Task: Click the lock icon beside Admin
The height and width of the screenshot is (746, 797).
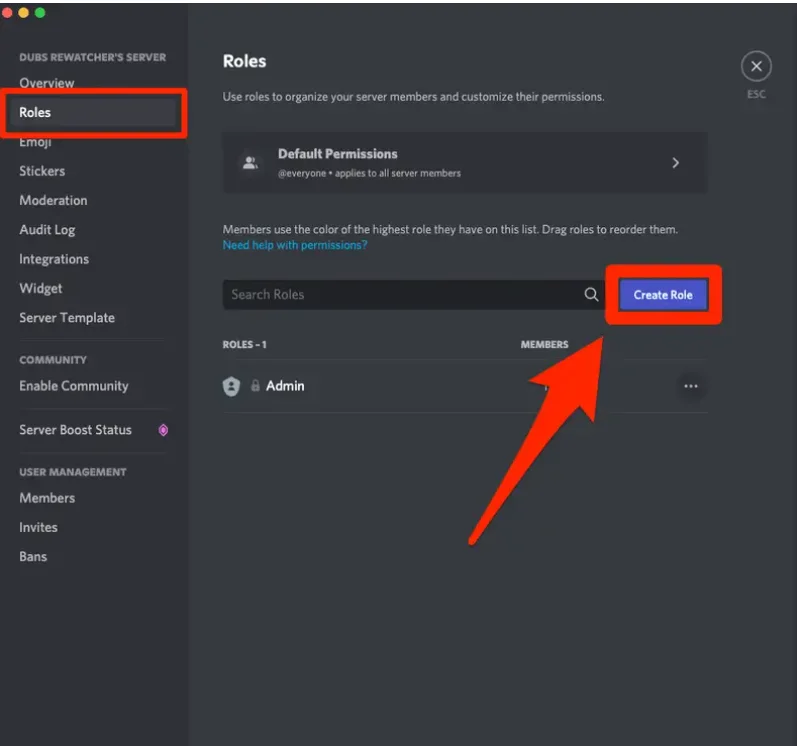Action: (x=255, y=386)
